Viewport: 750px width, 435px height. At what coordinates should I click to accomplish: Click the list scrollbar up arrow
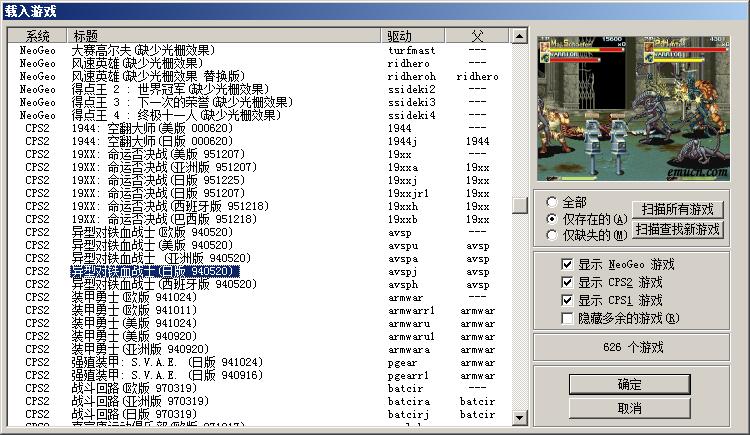point(519,36)
